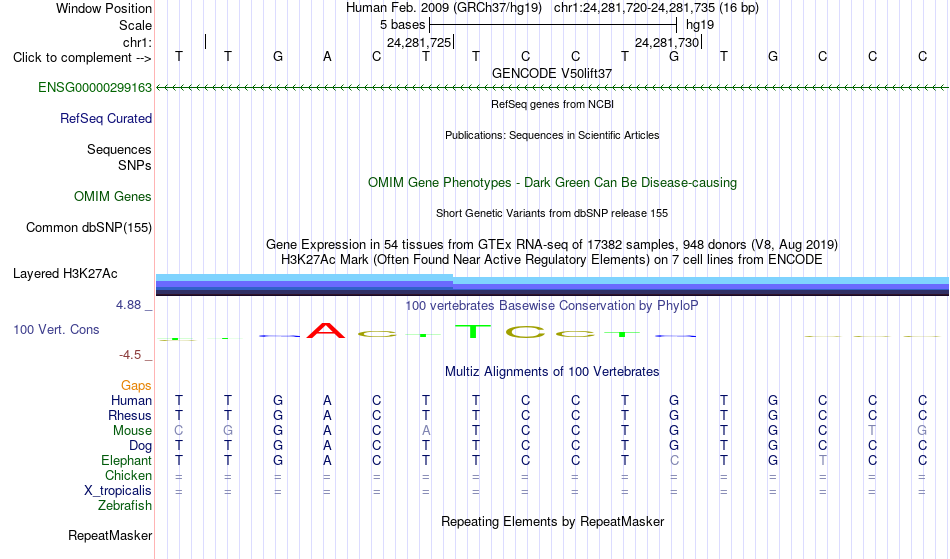Select the X_tropicalis alignment row label
Image resolution: width=950 pixels, height=559 pixels.
(x=118, y=491)
